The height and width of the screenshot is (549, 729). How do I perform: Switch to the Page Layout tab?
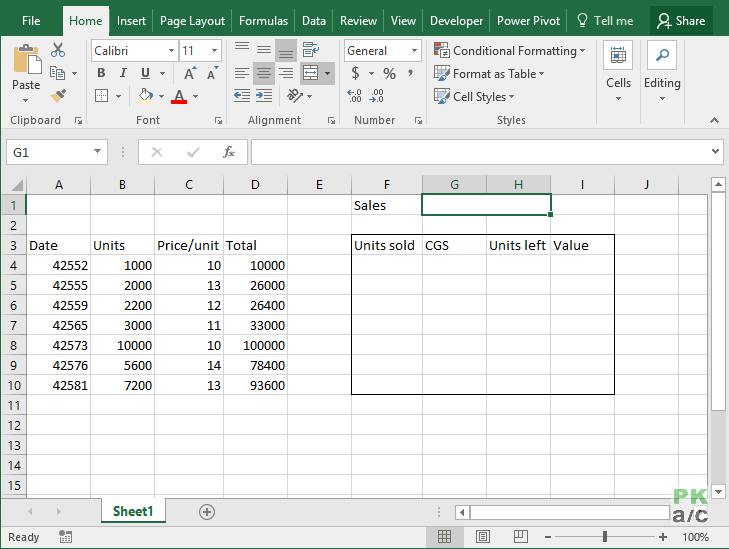[x=192, y=21]
